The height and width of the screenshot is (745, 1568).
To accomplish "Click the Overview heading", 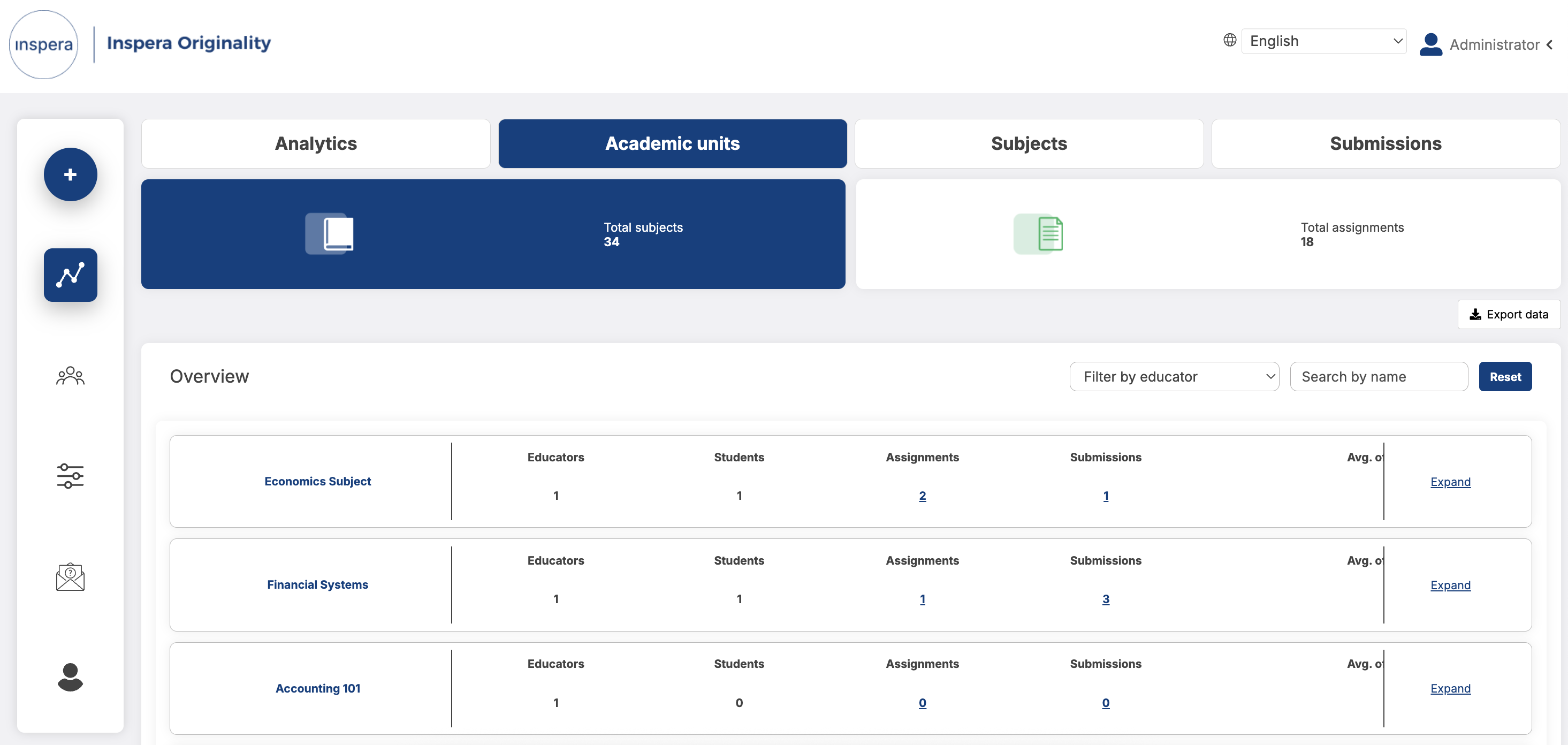I will 209,377.
